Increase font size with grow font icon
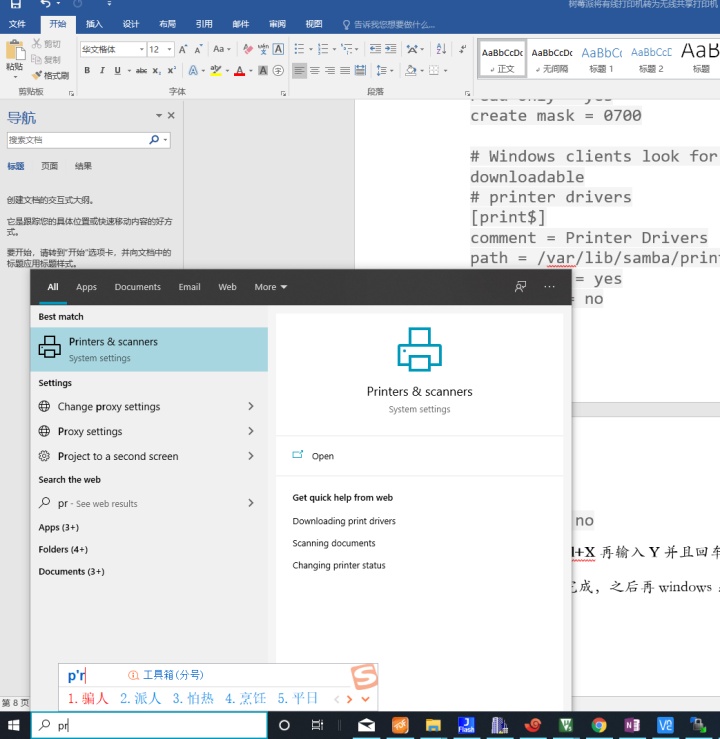 (x=183, y=49)
